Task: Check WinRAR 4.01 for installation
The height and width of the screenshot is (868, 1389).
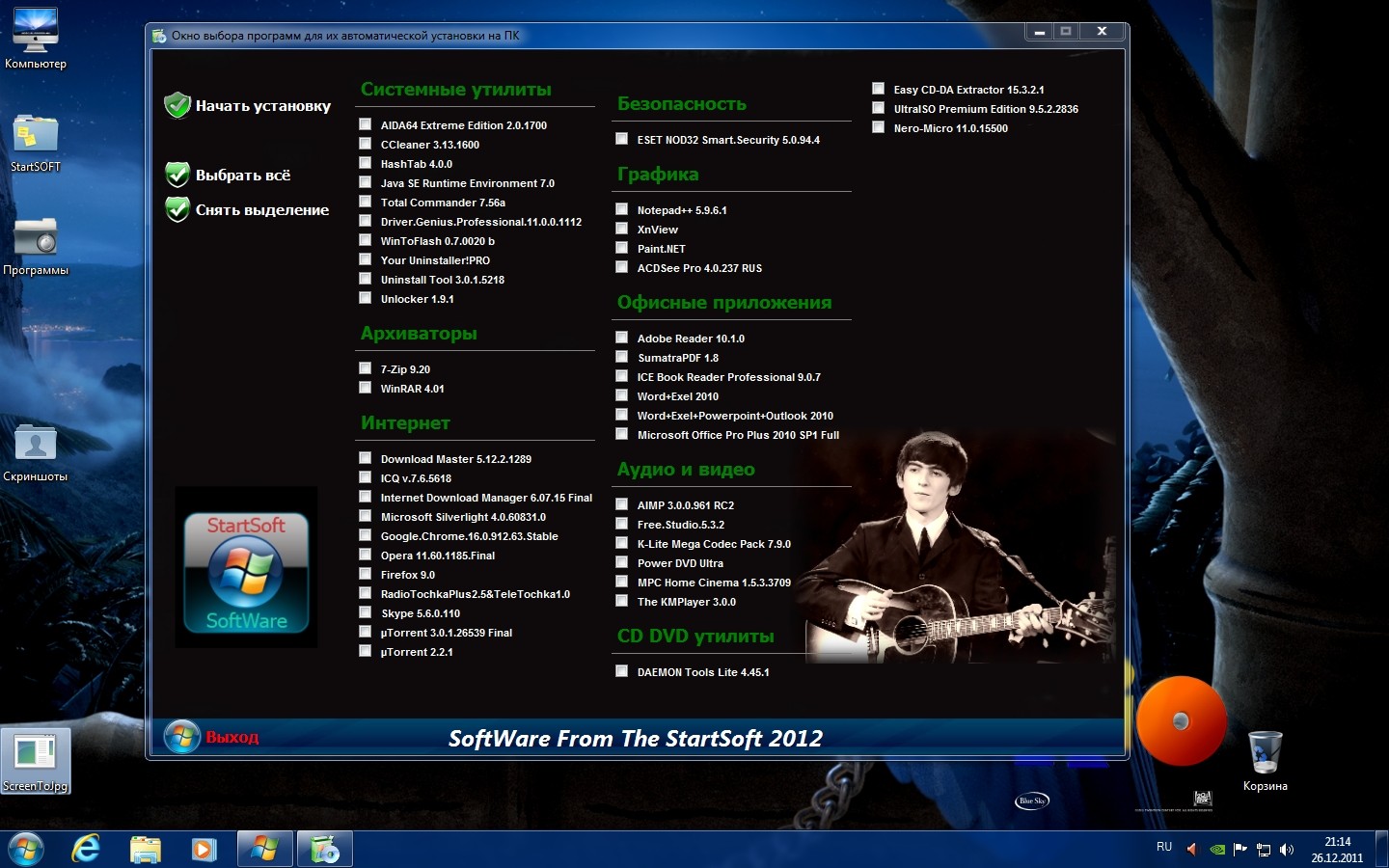Action: (366, 388)
